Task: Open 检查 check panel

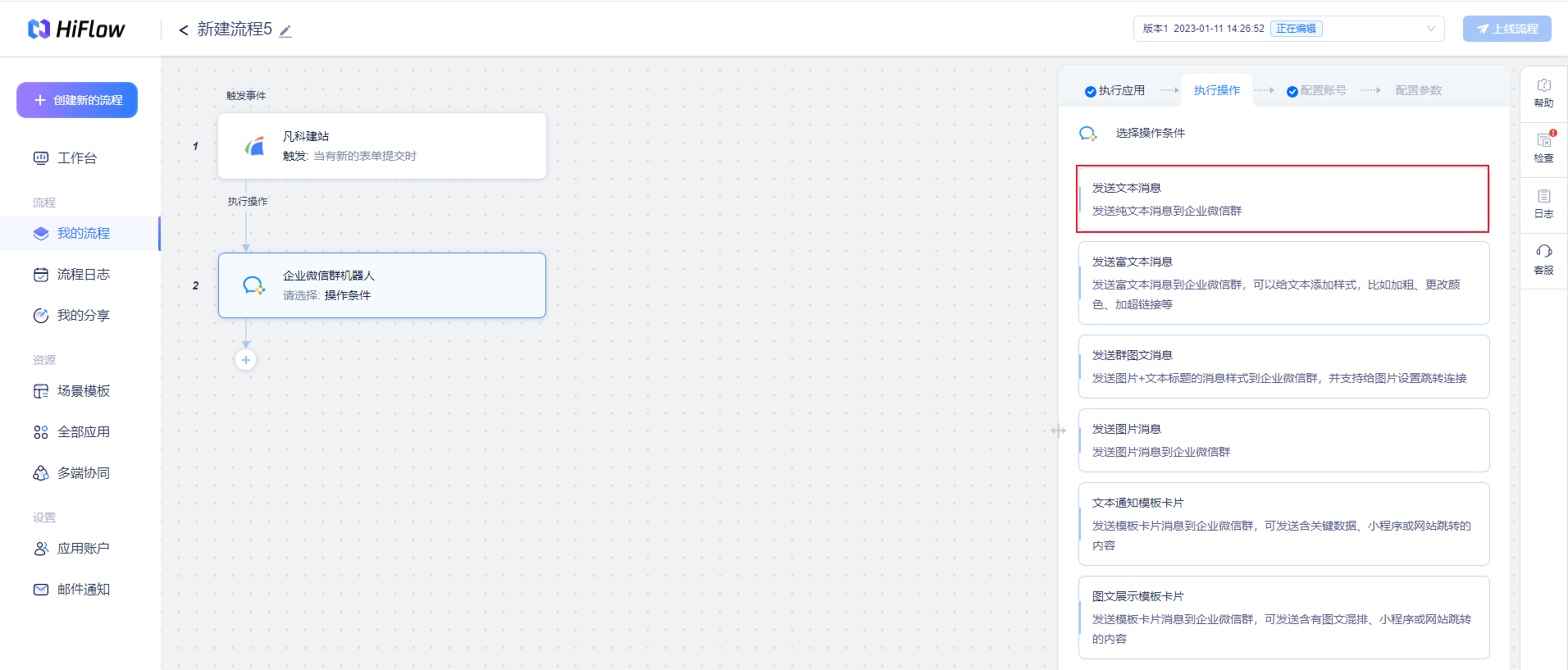Action: [1543, 148]
